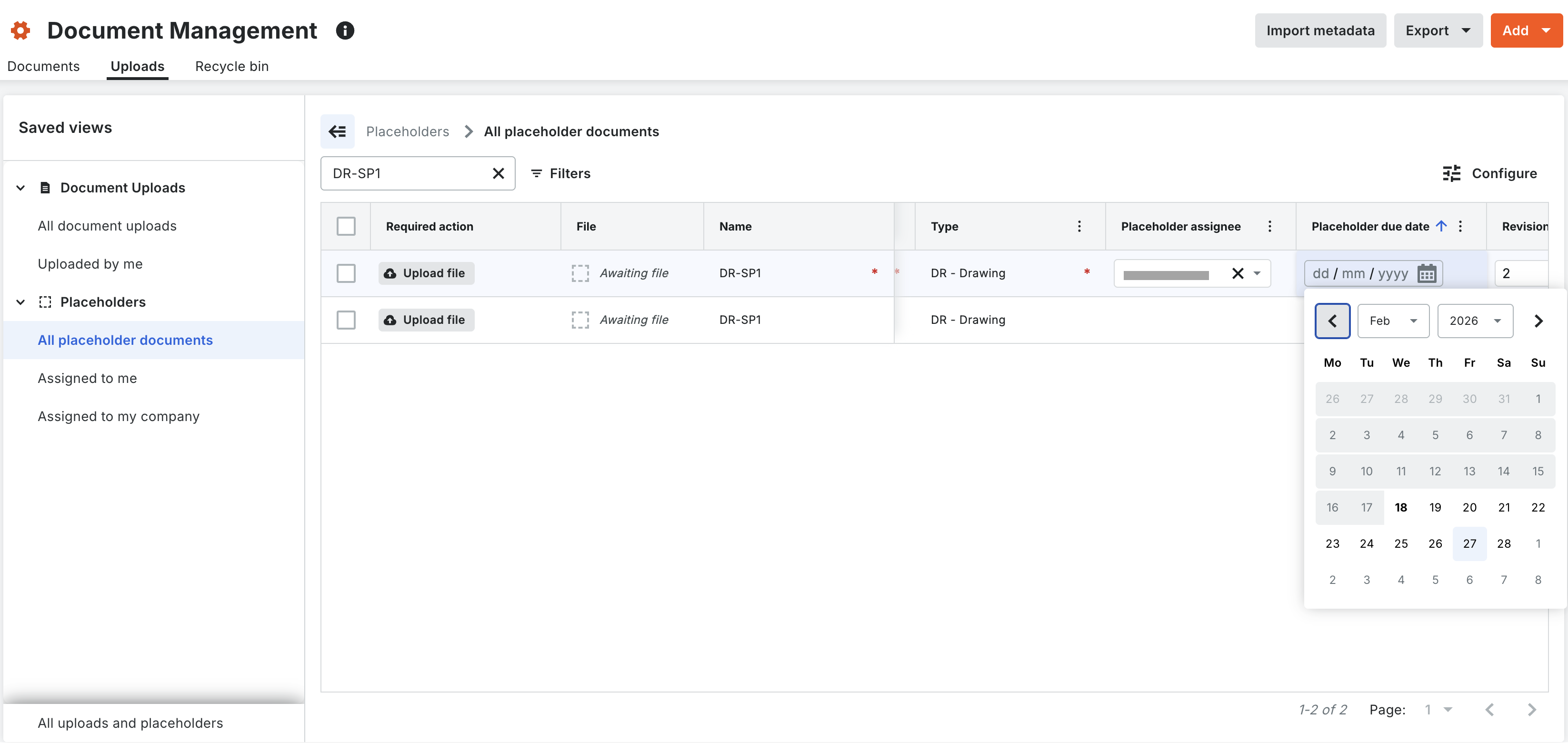This screenshot has height=743, width=1568.
Task: Open the settings gear icon
Action: coord(20,30)
